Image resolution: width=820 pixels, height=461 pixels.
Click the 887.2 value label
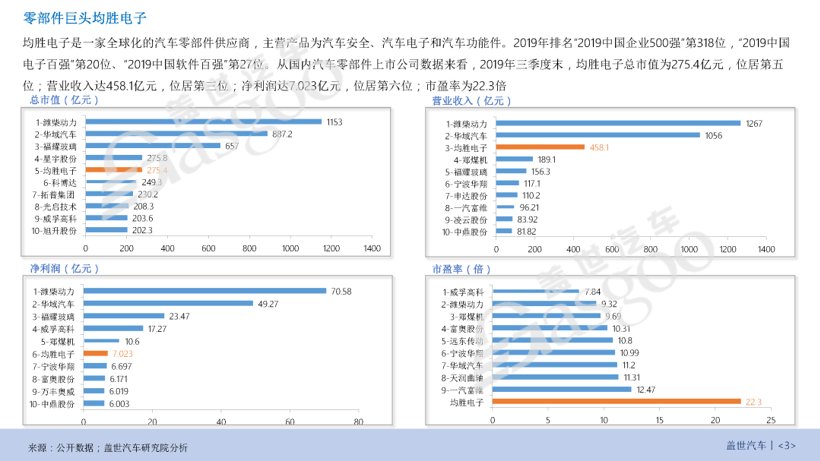point(282,134)
